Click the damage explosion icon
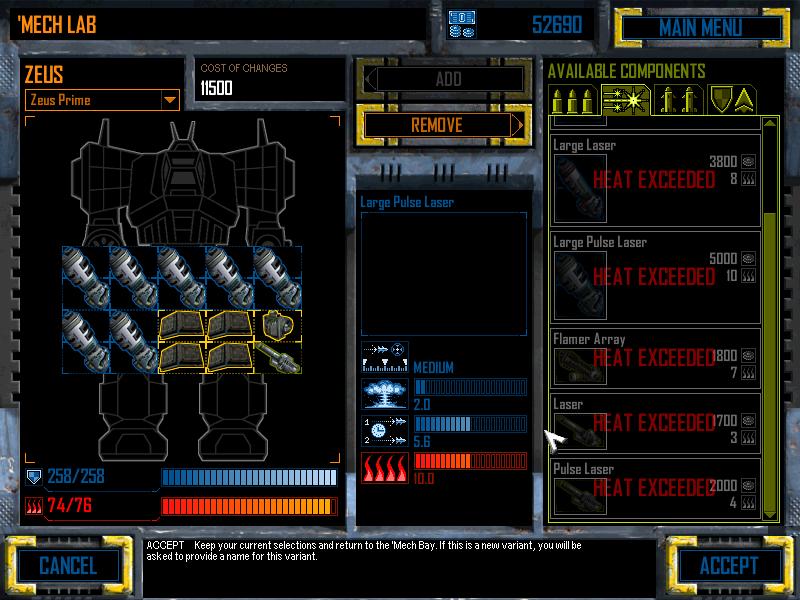 coord(385,393)
